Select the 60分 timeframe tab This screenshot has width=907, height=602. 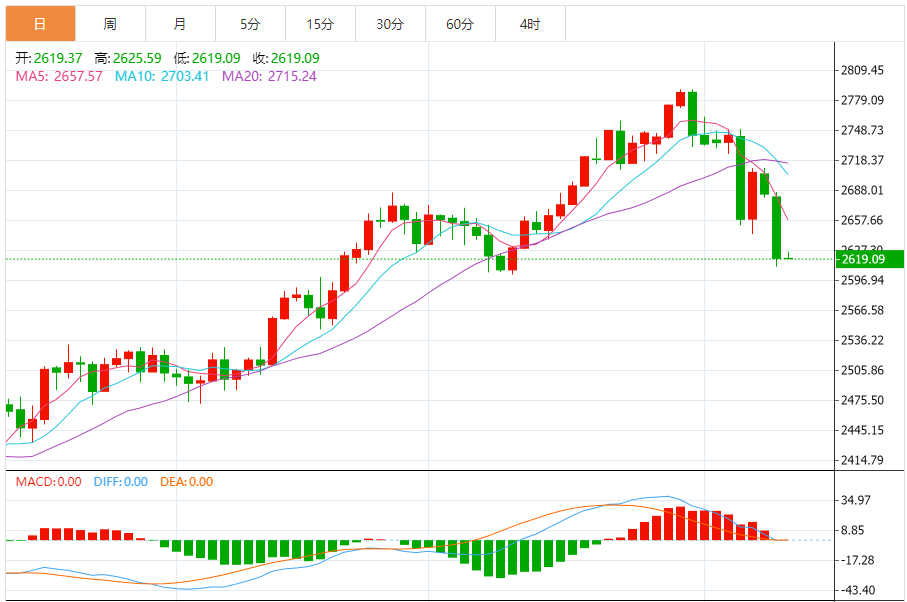[x=460, y=24]
